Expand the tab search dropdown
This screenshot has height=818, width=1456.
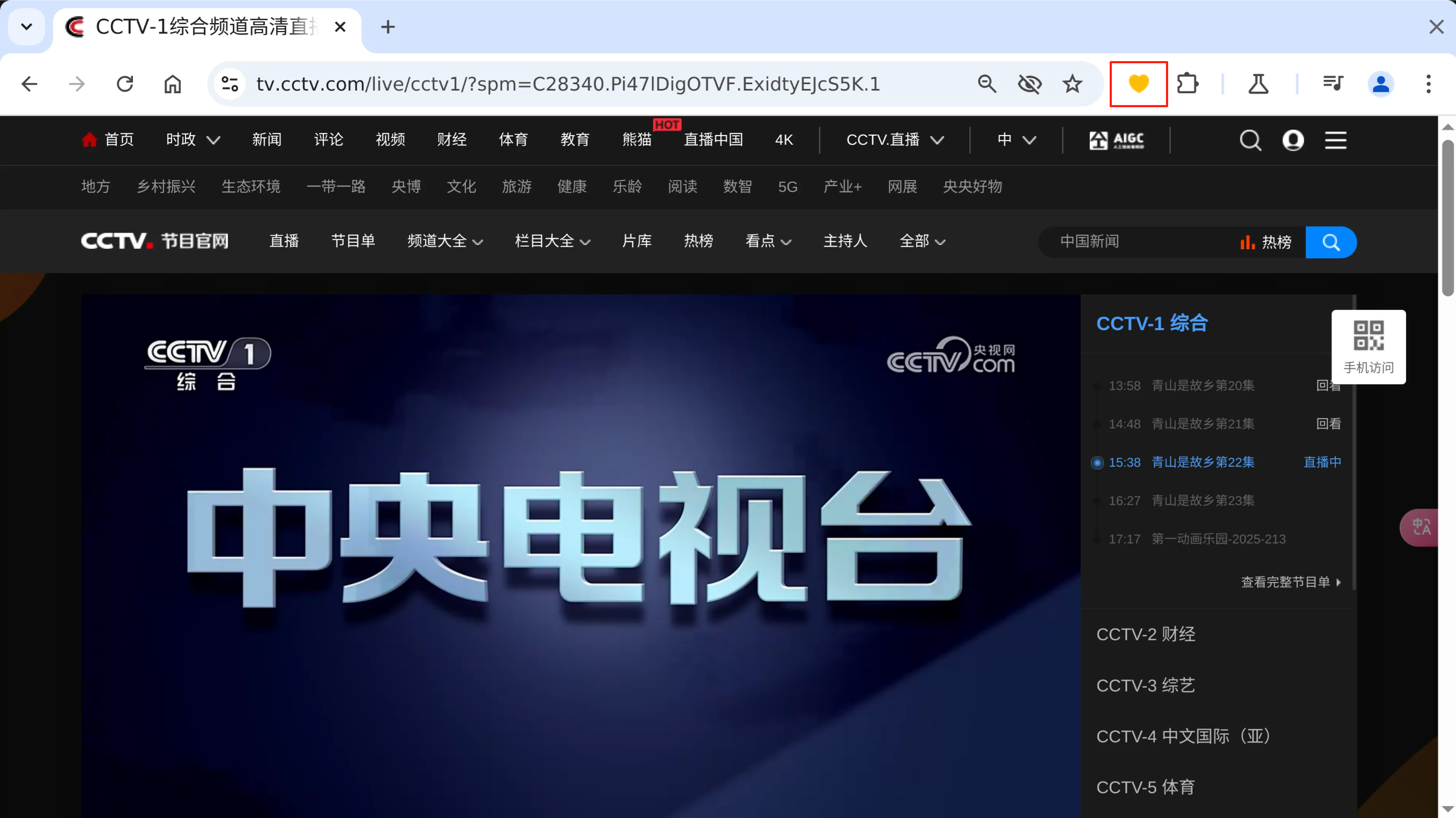[x=27, y=27]
